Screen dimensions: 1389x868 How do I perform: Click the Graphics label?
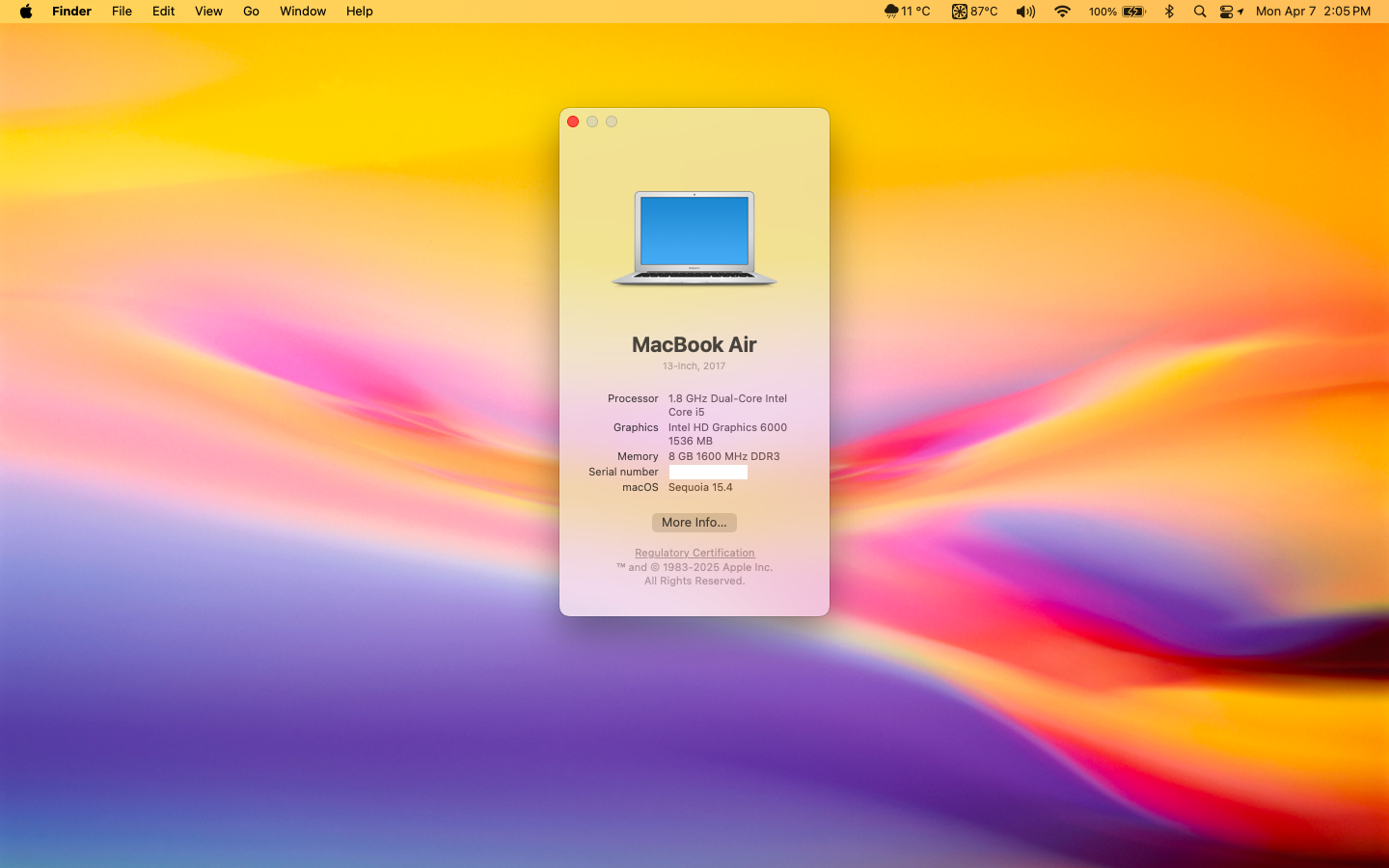coord(636,427)
